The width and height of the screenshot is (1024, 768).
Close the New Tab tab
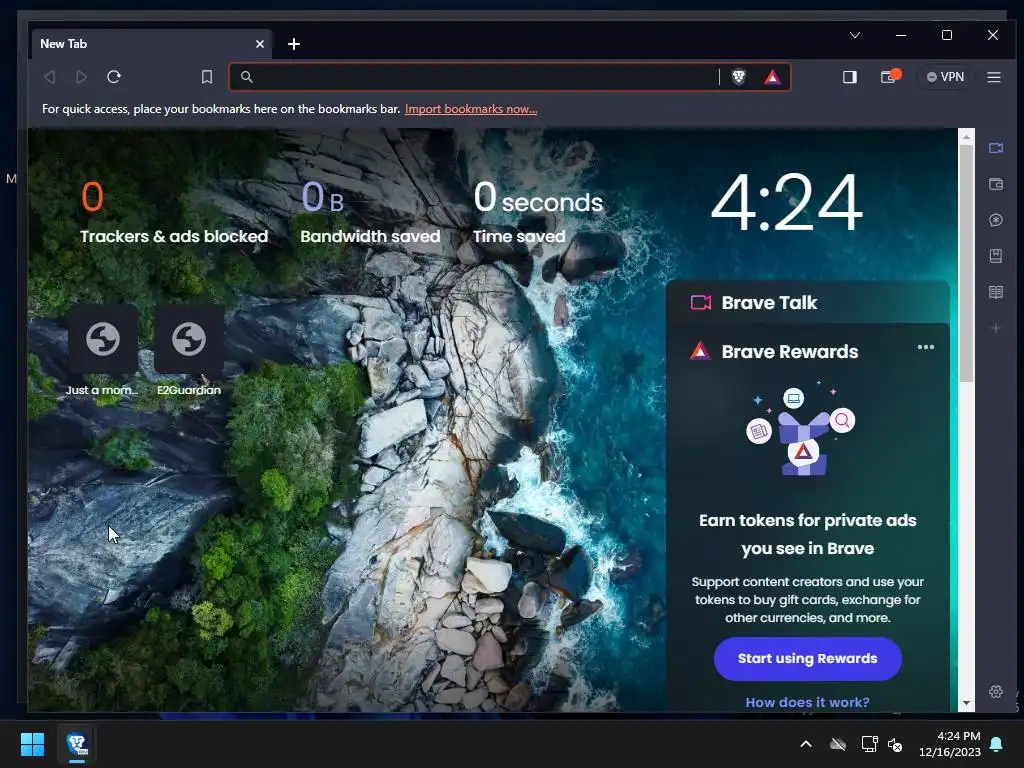(x=260, y=44)
